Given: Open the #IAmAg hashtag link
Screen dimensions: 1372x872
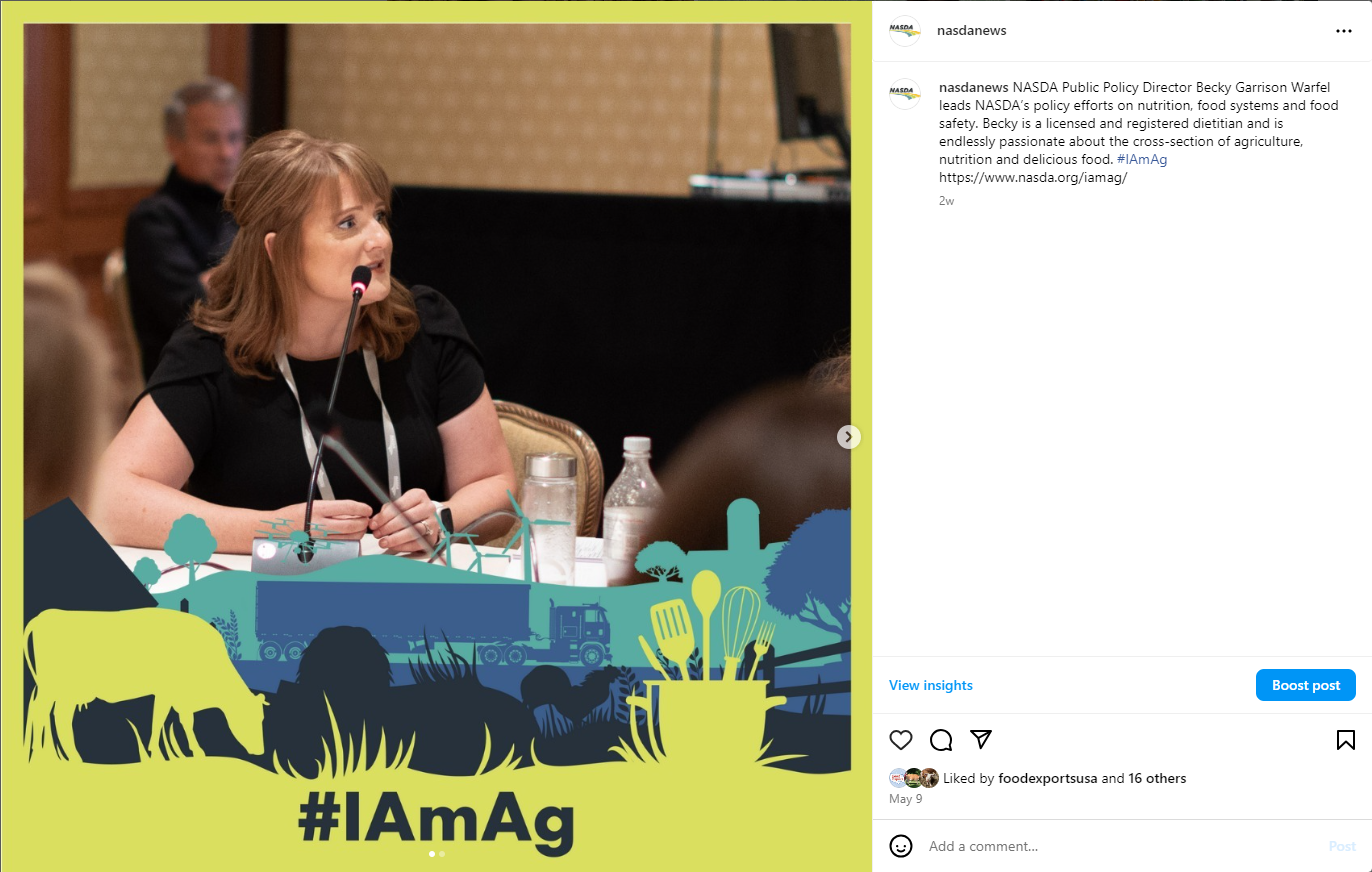Looking at the screenshot, I should click(x=1142, y=160).
